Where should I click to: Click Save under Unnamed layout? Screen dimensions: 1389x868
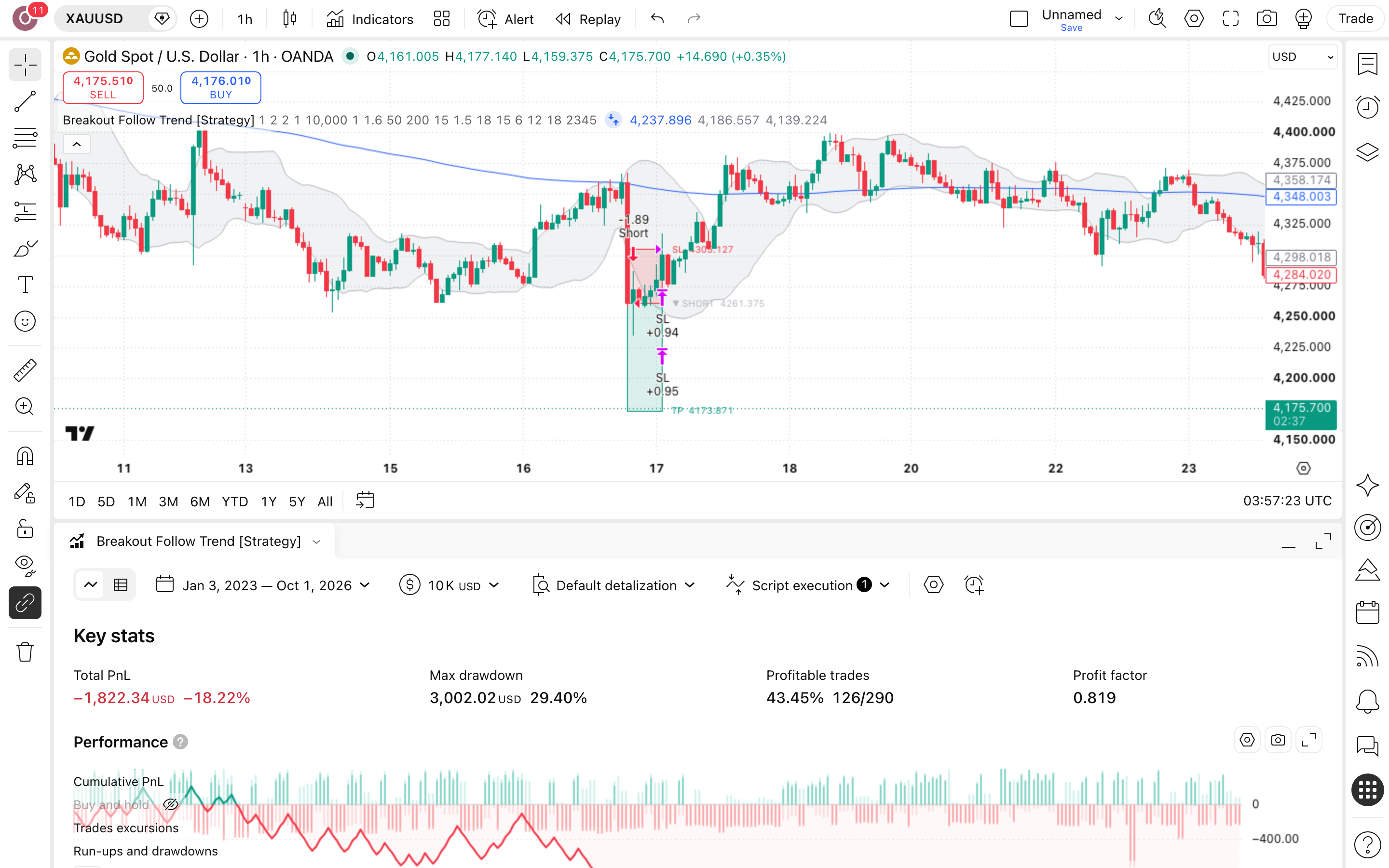coord(1071,28)
